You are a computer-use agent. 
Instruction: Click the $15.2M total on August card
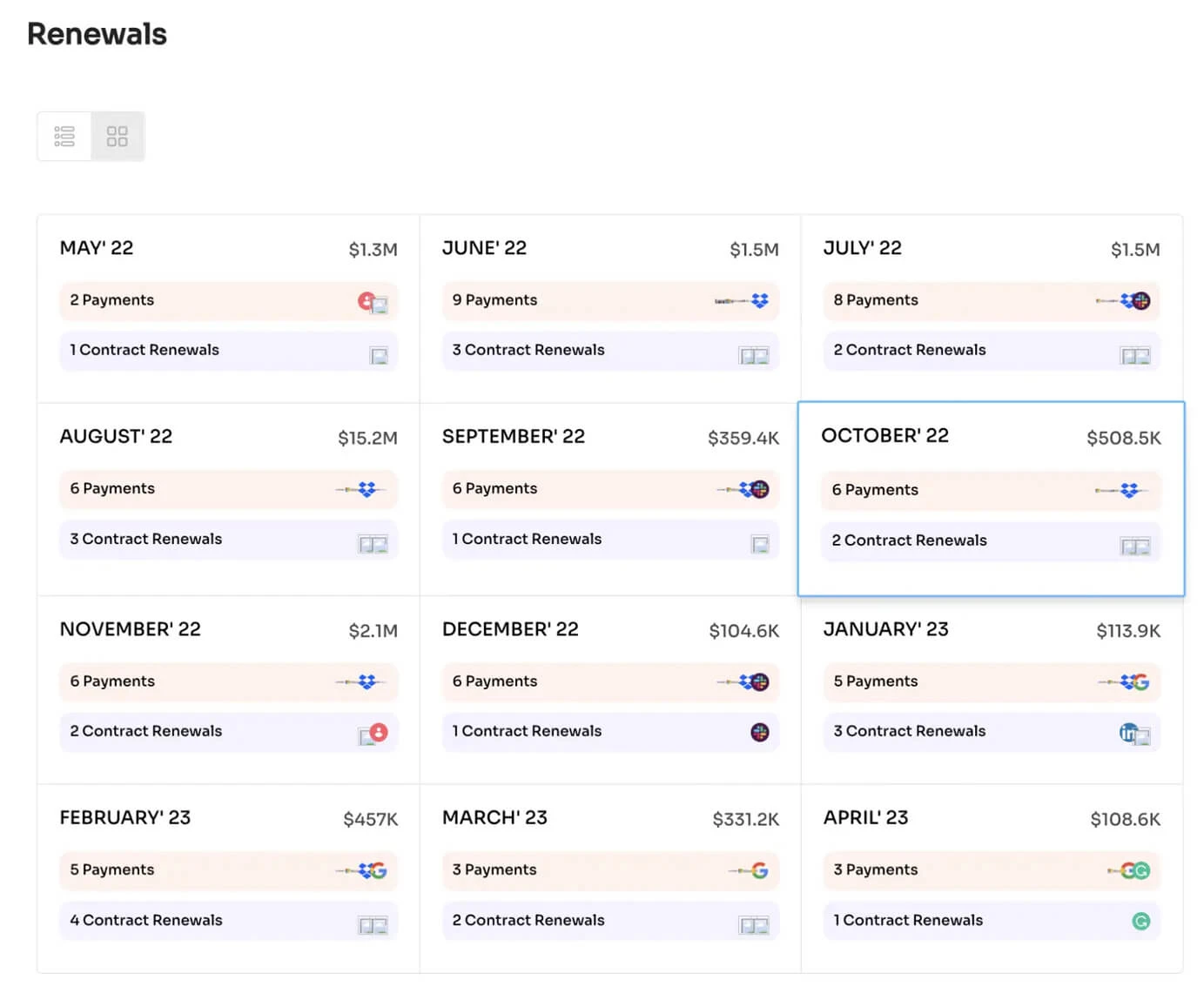tap(367, 437)
